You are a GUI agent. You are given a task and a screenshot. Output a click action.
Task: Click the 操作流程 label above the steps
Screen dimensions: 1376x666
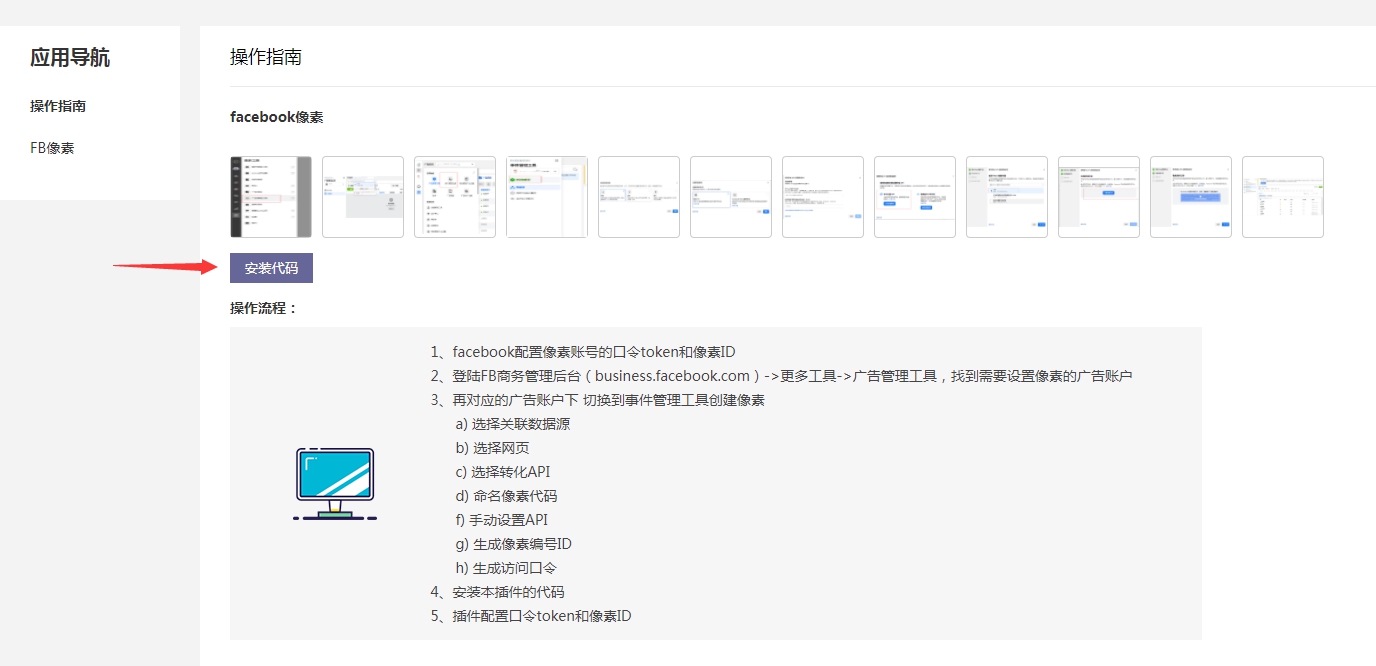(264, 308)
